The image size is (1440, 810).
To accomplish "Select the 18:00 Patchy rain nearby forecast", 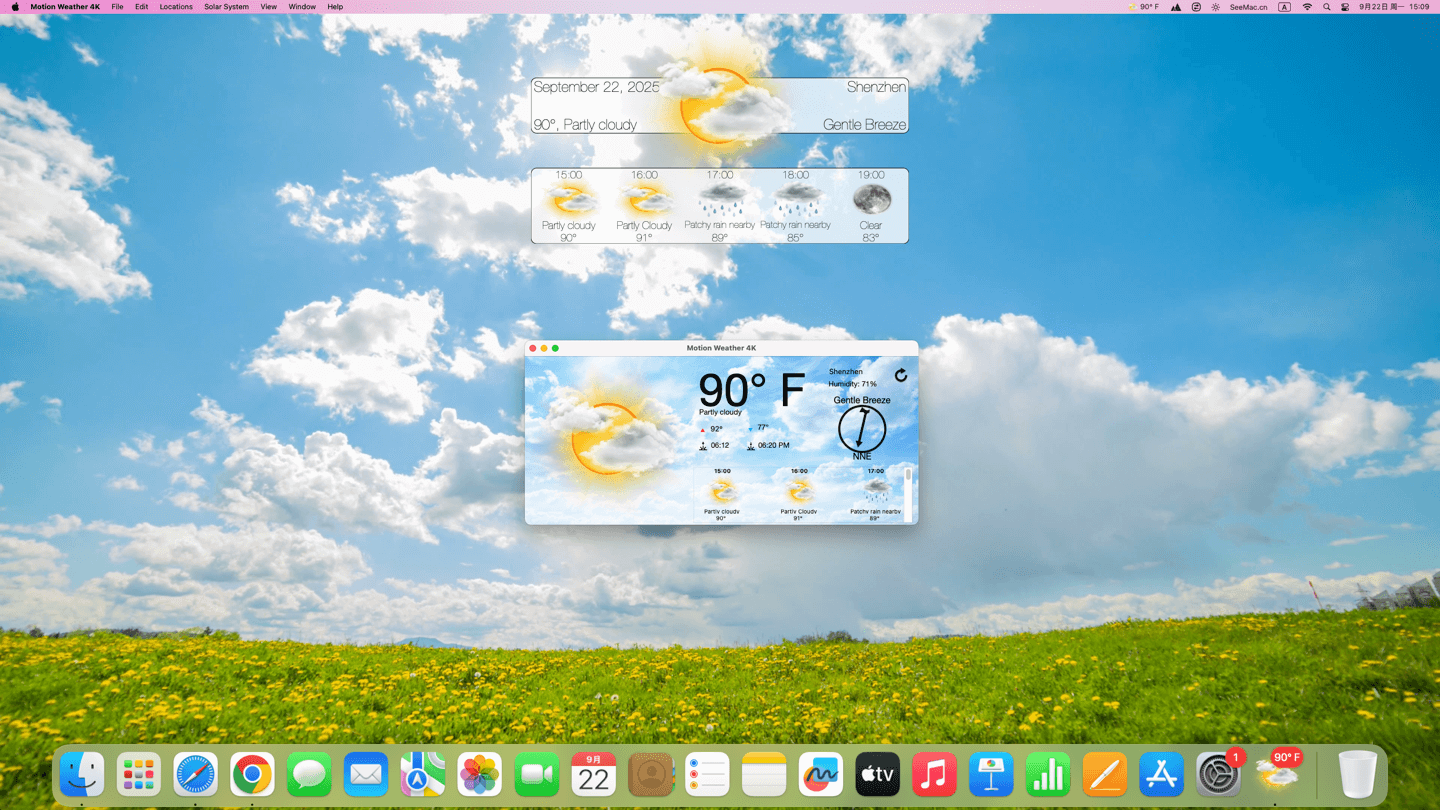I will [x=795, y=205].
